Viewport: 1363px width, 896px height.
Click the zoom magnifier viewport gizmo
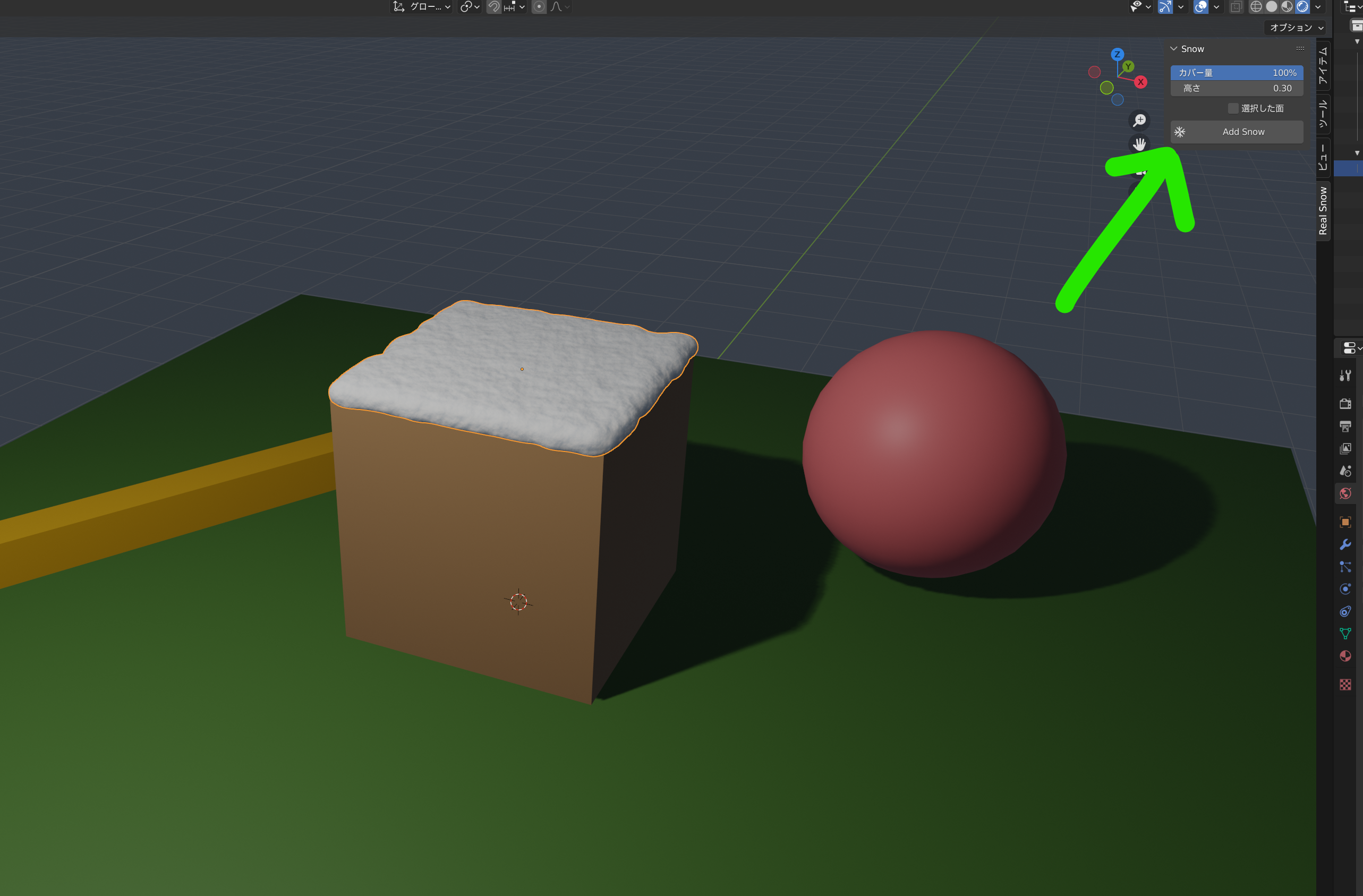point(1139,120)
